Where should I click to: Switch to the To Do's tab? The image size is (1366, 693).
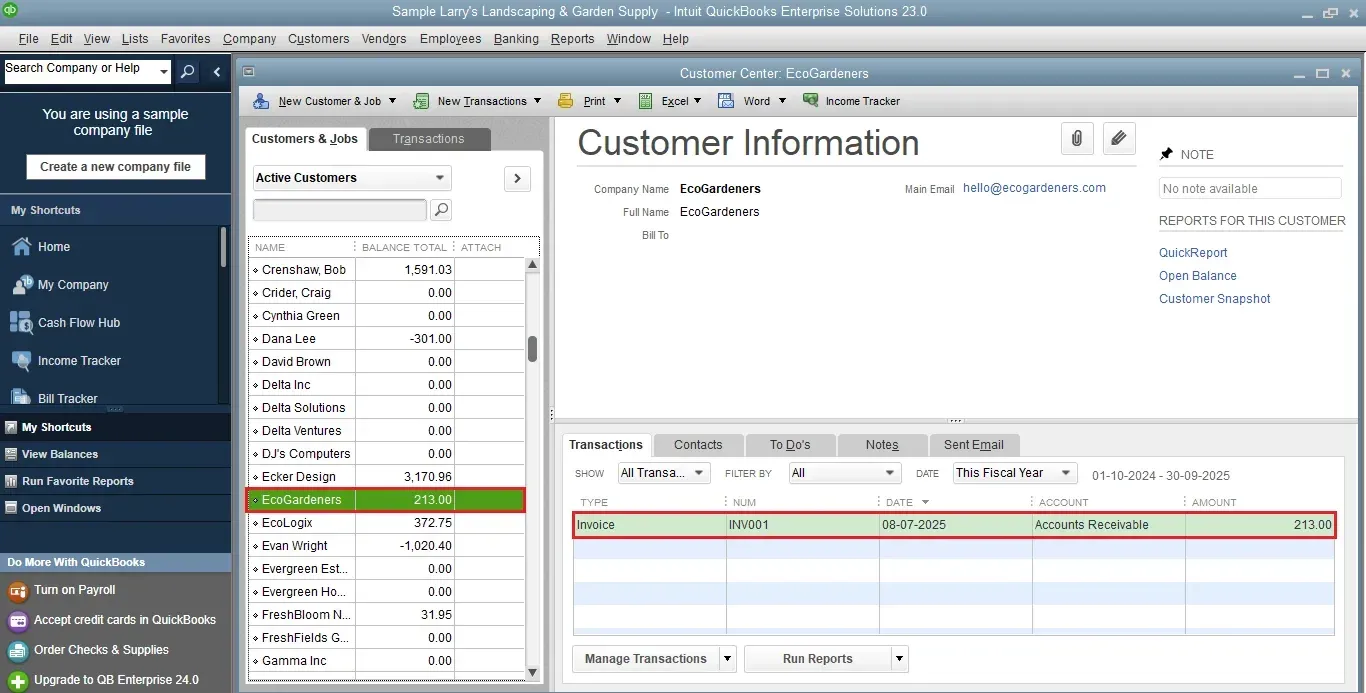[x=790, y=445]
